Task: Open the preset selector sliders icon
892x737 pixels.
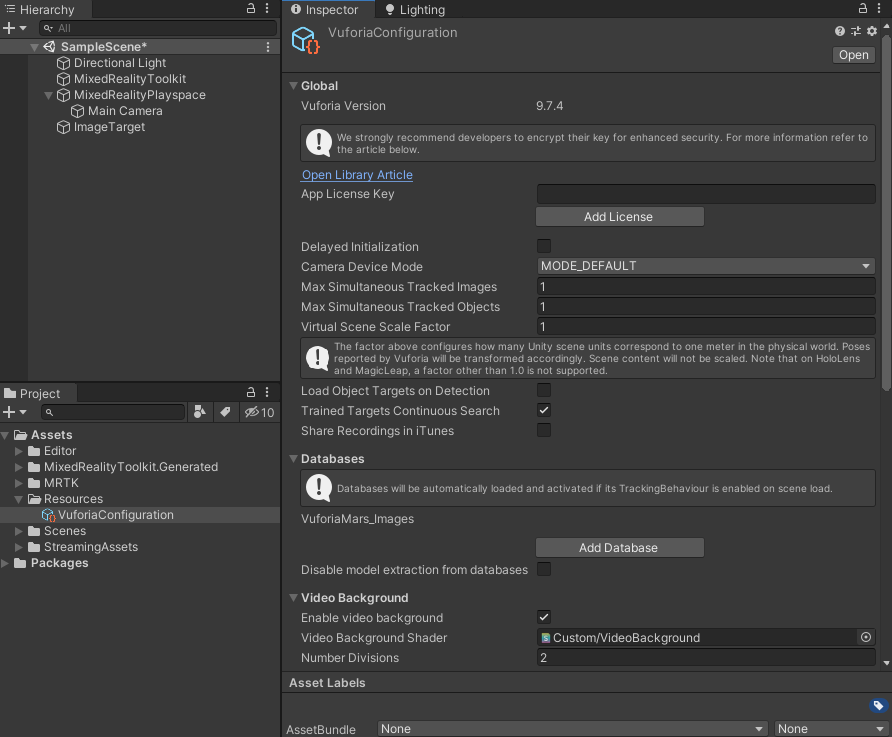Action: click(856, 31)
